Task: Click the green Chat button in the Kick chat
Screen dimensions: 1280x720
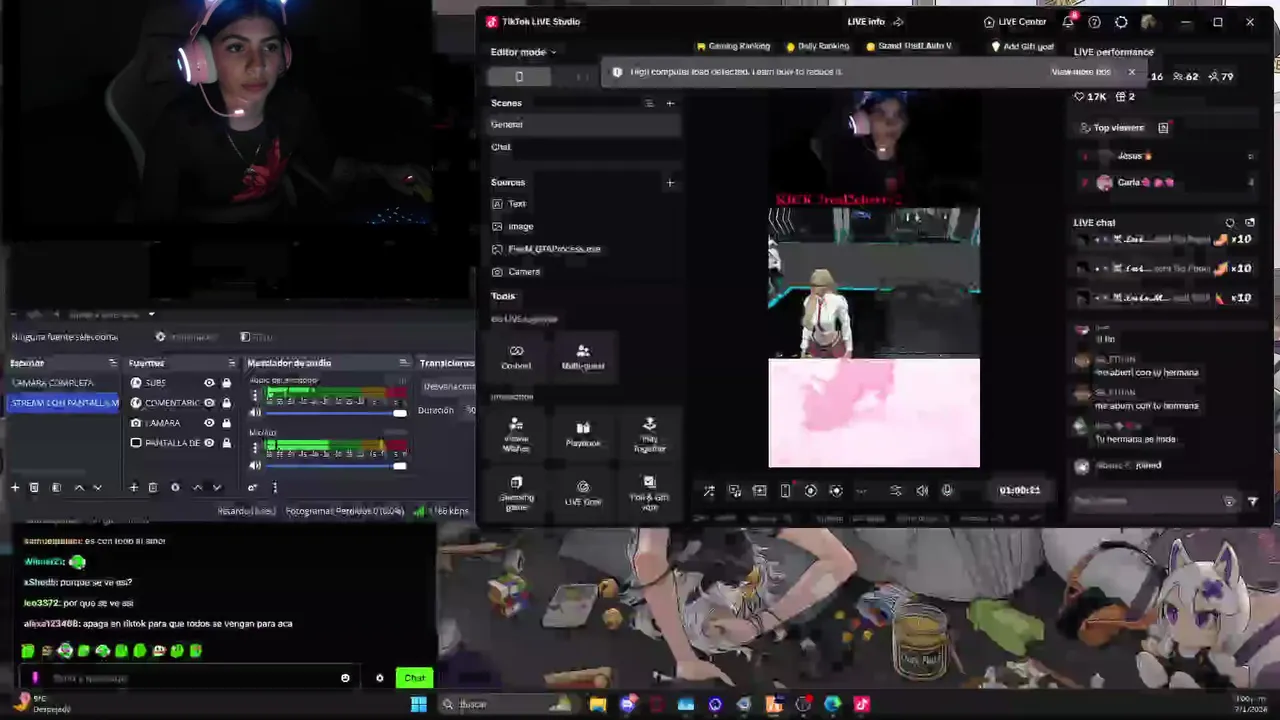Action: point(414,678)
